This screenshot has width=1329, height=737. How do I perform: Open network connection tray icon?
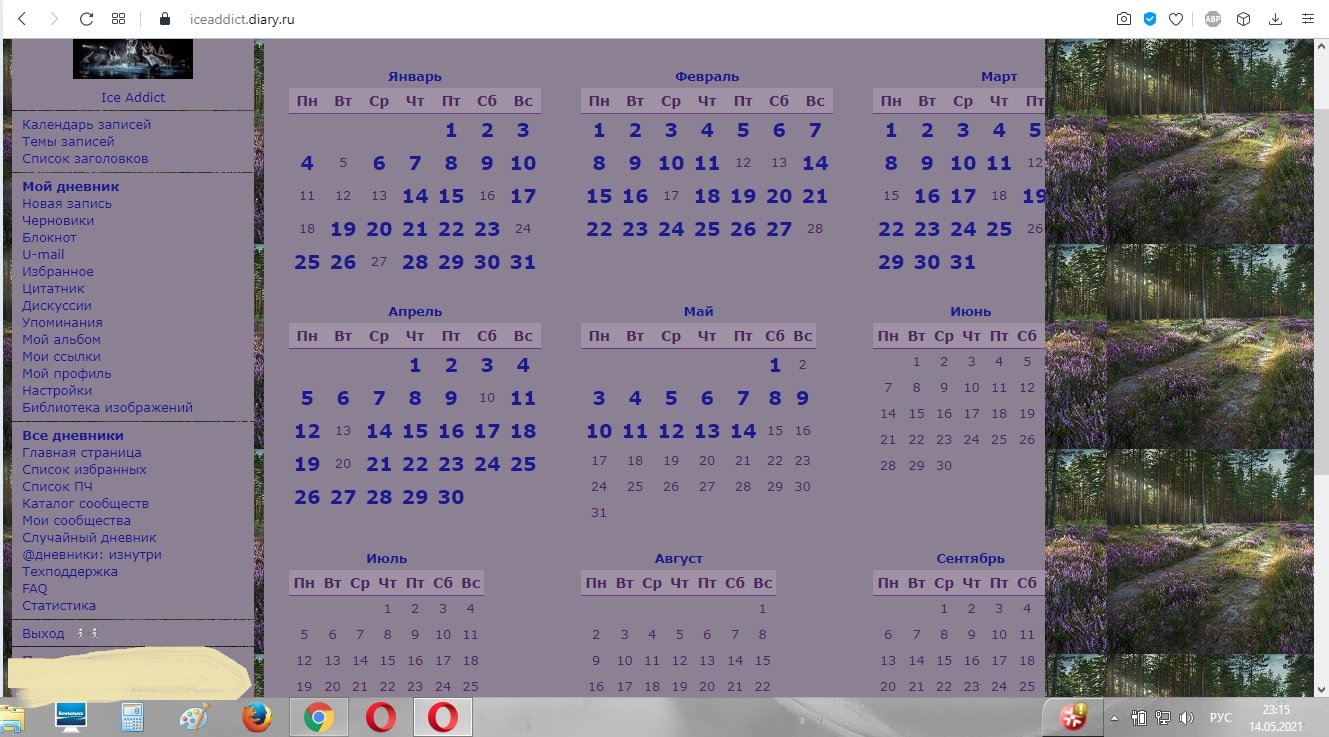(1163, 718)
